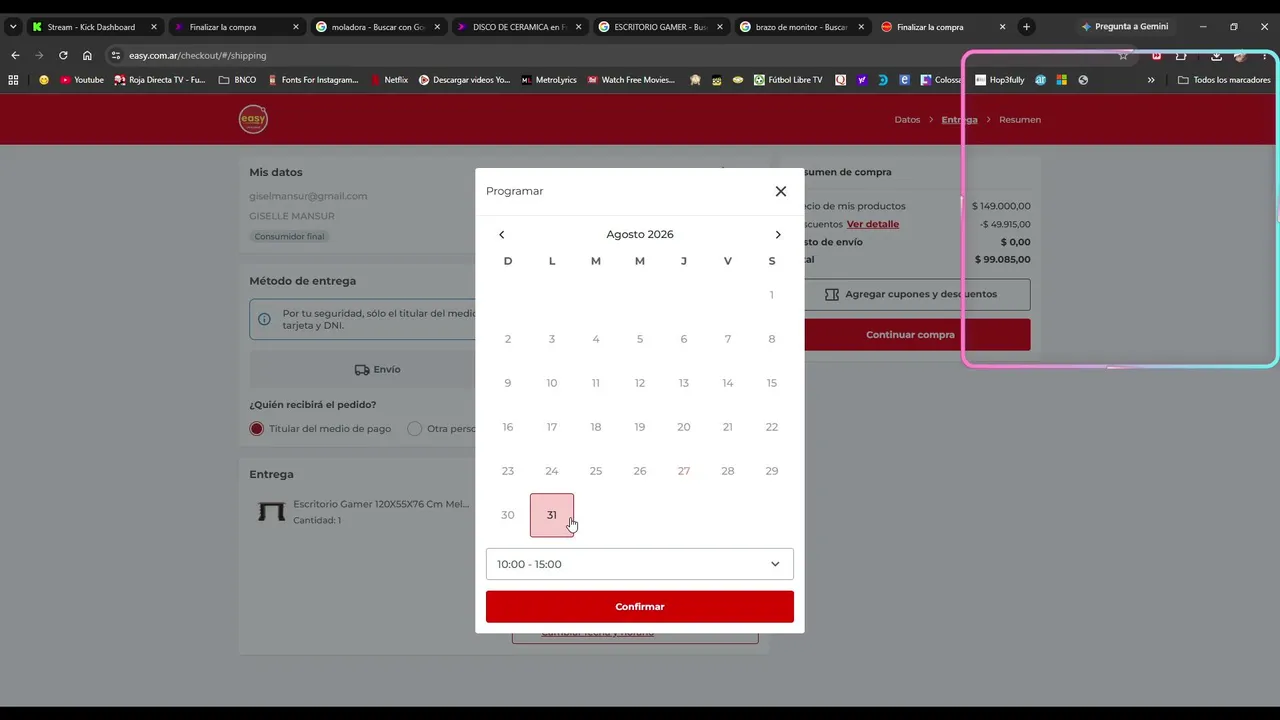Open the Hop3fully bookmark
The width and height of the screenshot is (1280, 720).
(999, 80)
